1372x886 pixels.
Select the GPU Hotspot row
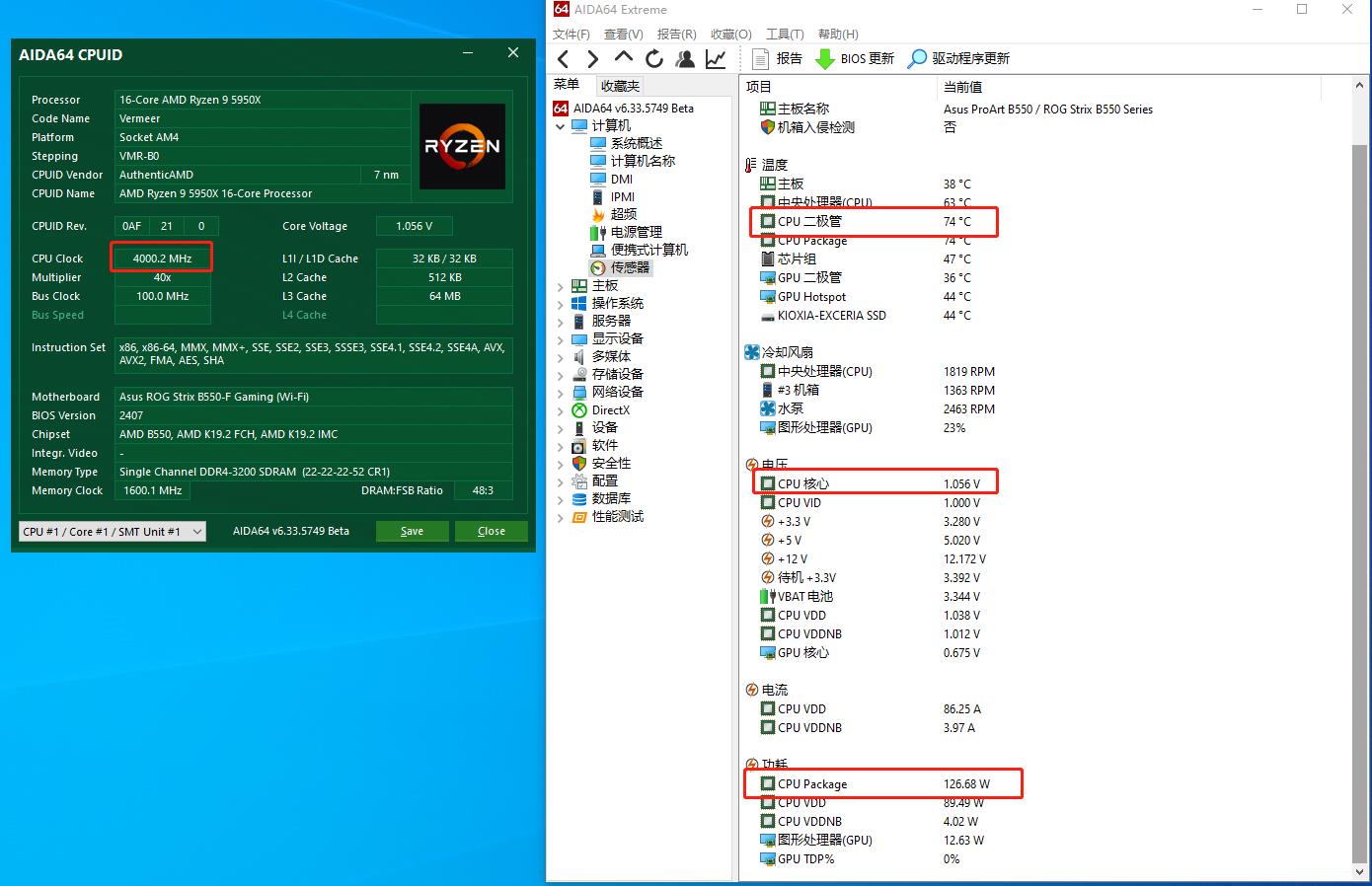[867, 297]
